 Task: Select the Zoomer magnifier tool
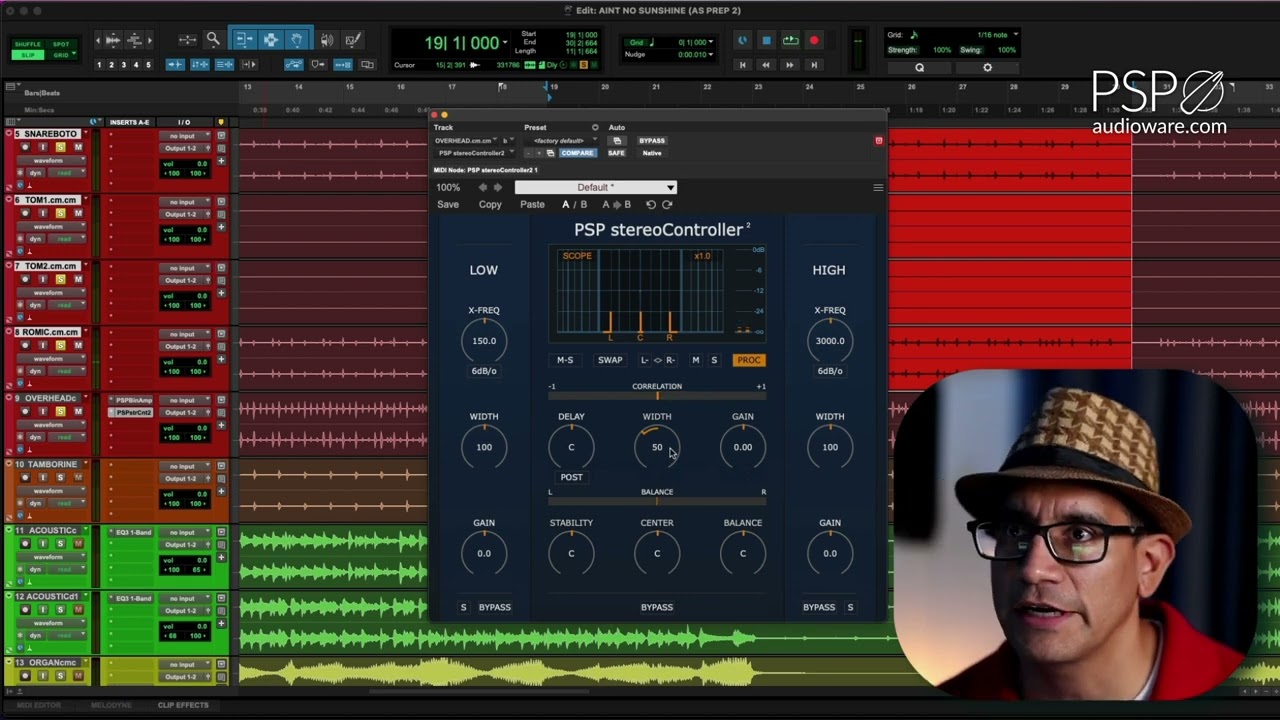click(213, 40)
